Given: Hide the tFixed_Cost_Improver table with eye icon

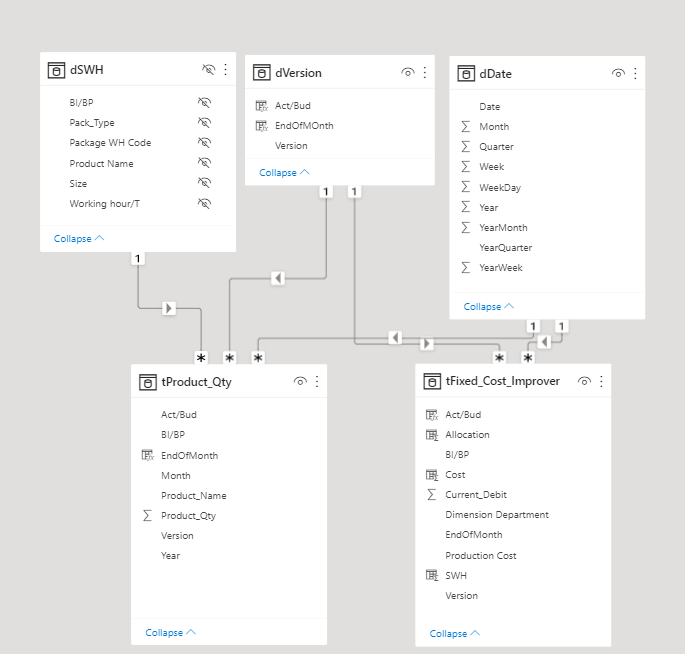Looking at the screenshot, I should (585, 381).
